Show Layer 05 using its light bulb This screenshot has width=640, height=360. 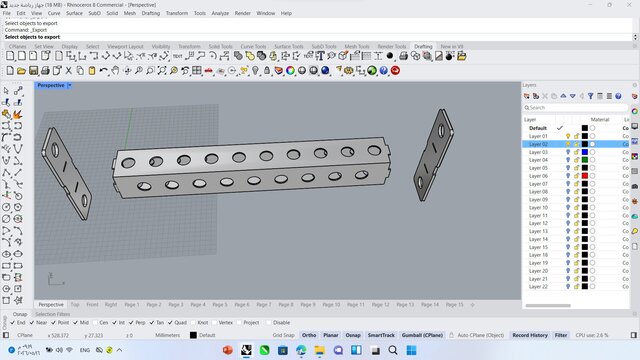pyautogui.click(x=568, y=168)
